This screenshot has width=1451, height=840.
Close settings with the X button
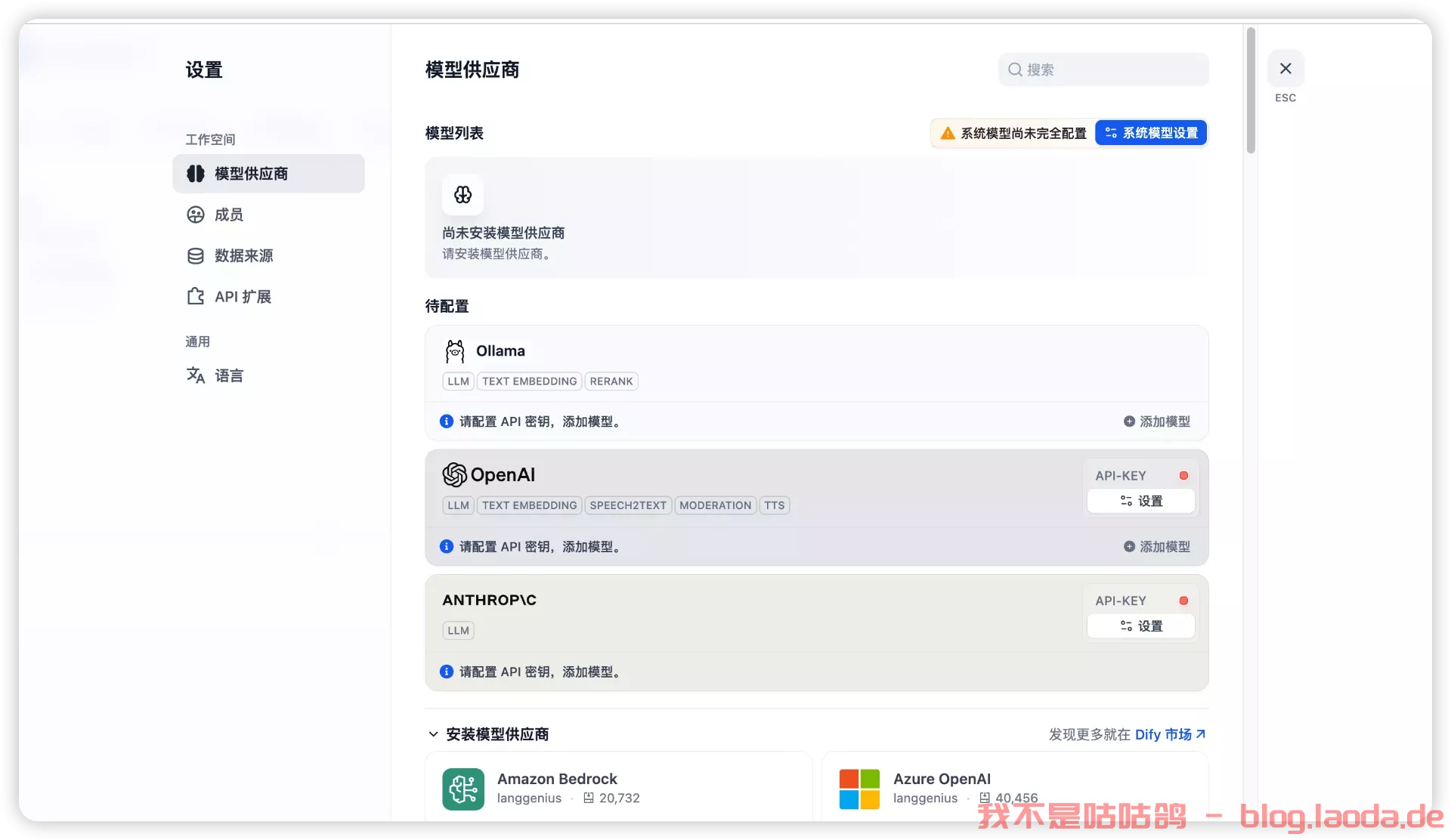click(x=1285, y=69)
